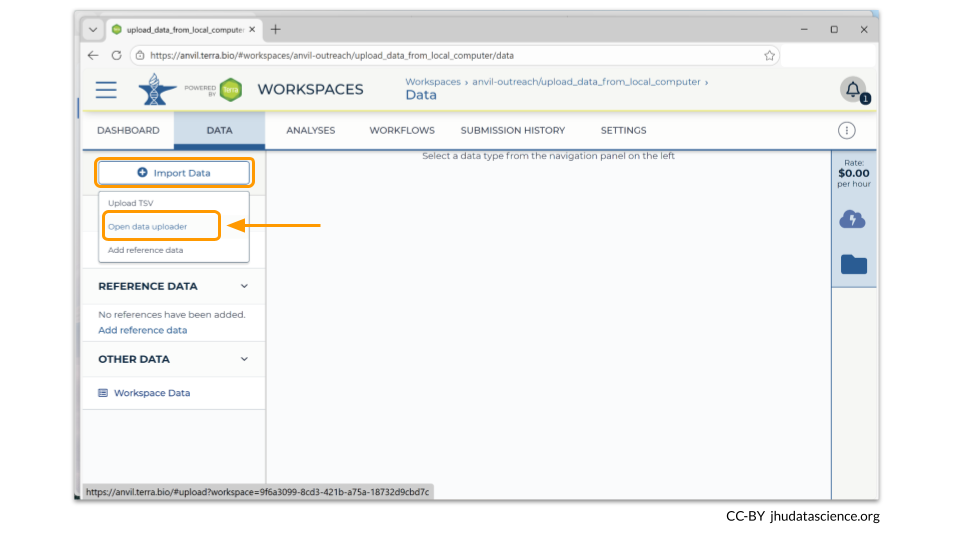Choose Add reference data in dropdown menu
Viewport: 960px width, 540px height.
(145, 250)
